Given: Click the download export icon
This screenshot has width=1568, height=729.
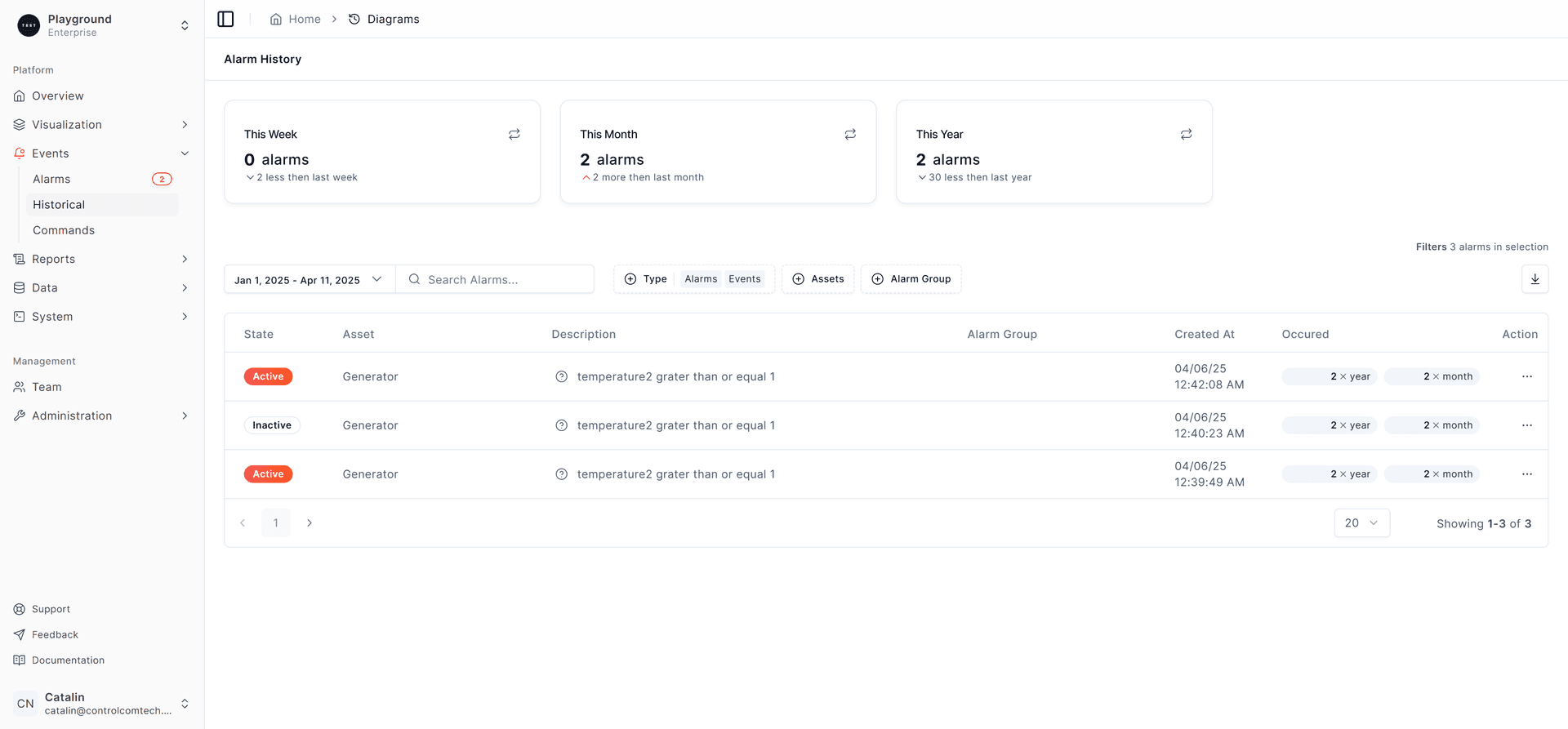Looking at the screenshot, I should pos(1535,279).
